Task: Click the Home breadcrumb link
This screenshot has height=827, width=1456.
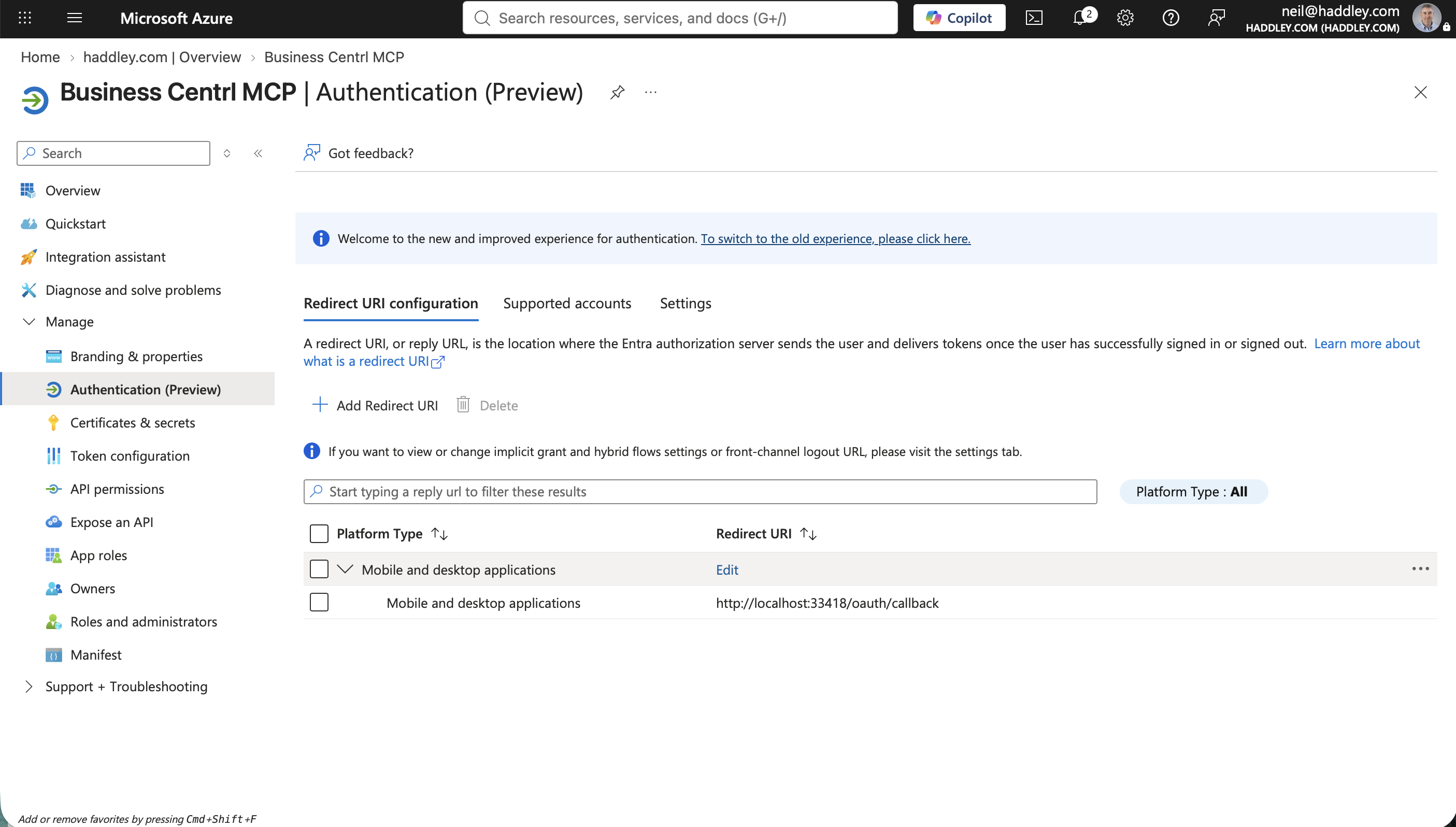Action: click(40, 58)
